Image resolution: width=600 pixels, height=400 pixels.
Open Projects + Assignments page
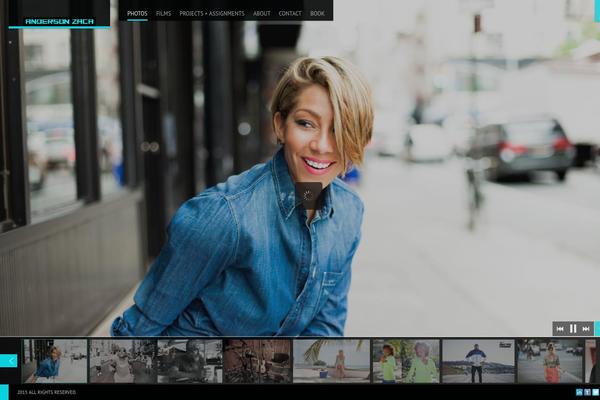point(212,13)
